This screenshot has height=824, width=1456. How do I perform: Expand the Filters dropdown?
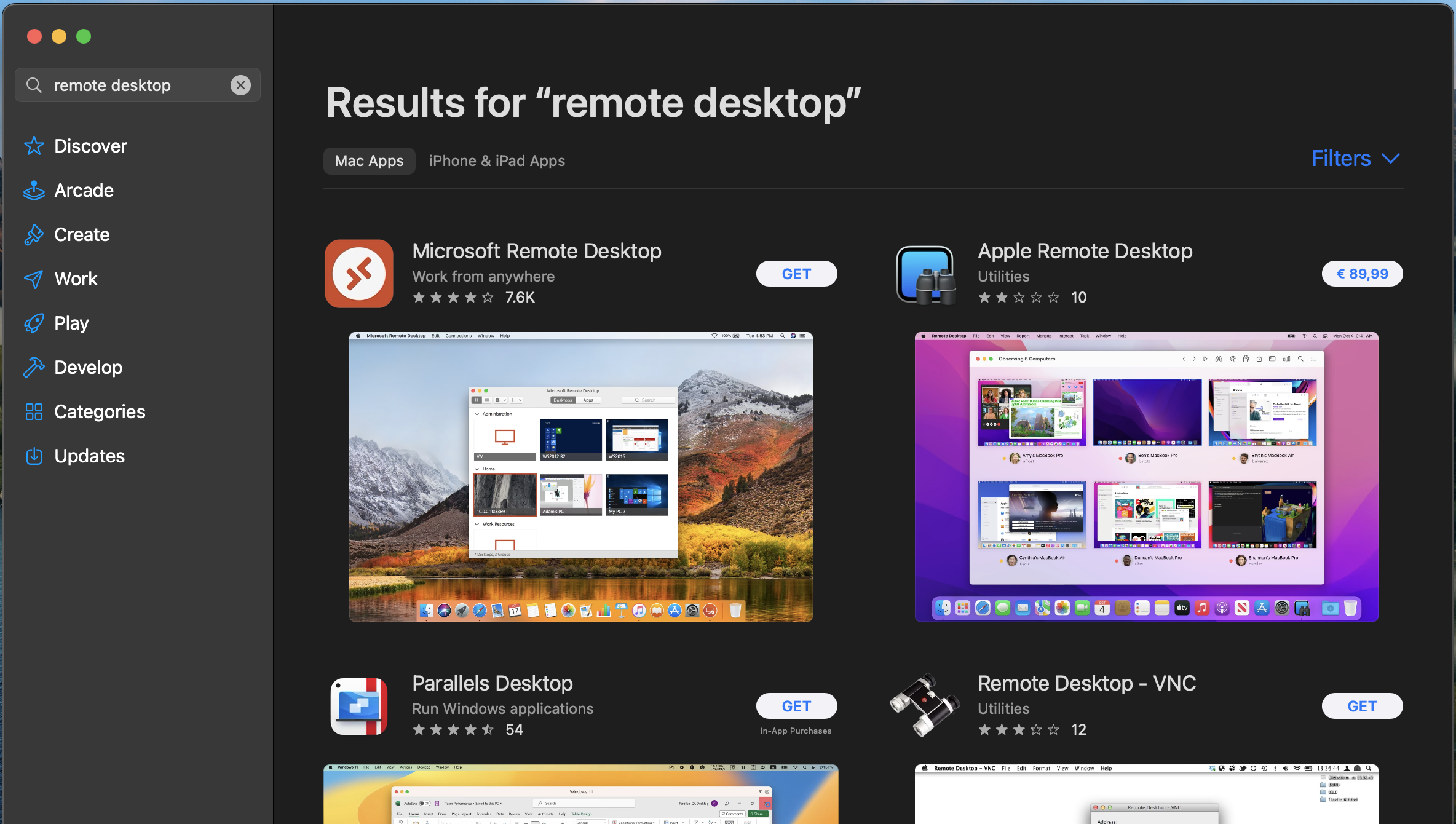pyautogui.click(x=1355, y=158)
